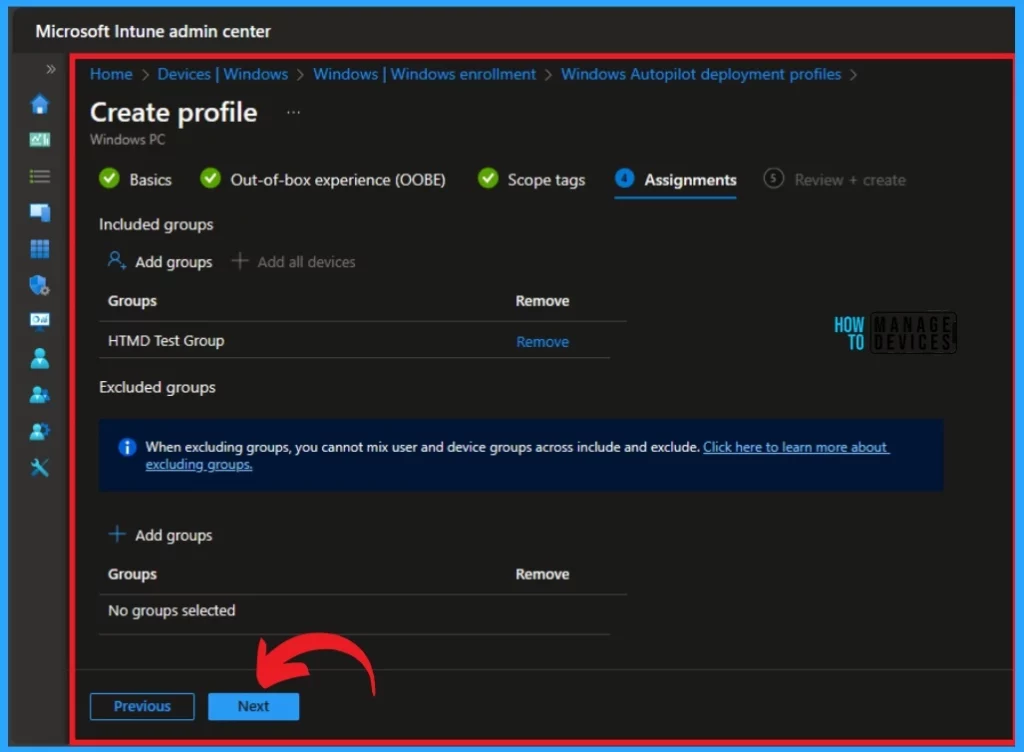
Task: Click the No groups selected text
Action: 172,610
